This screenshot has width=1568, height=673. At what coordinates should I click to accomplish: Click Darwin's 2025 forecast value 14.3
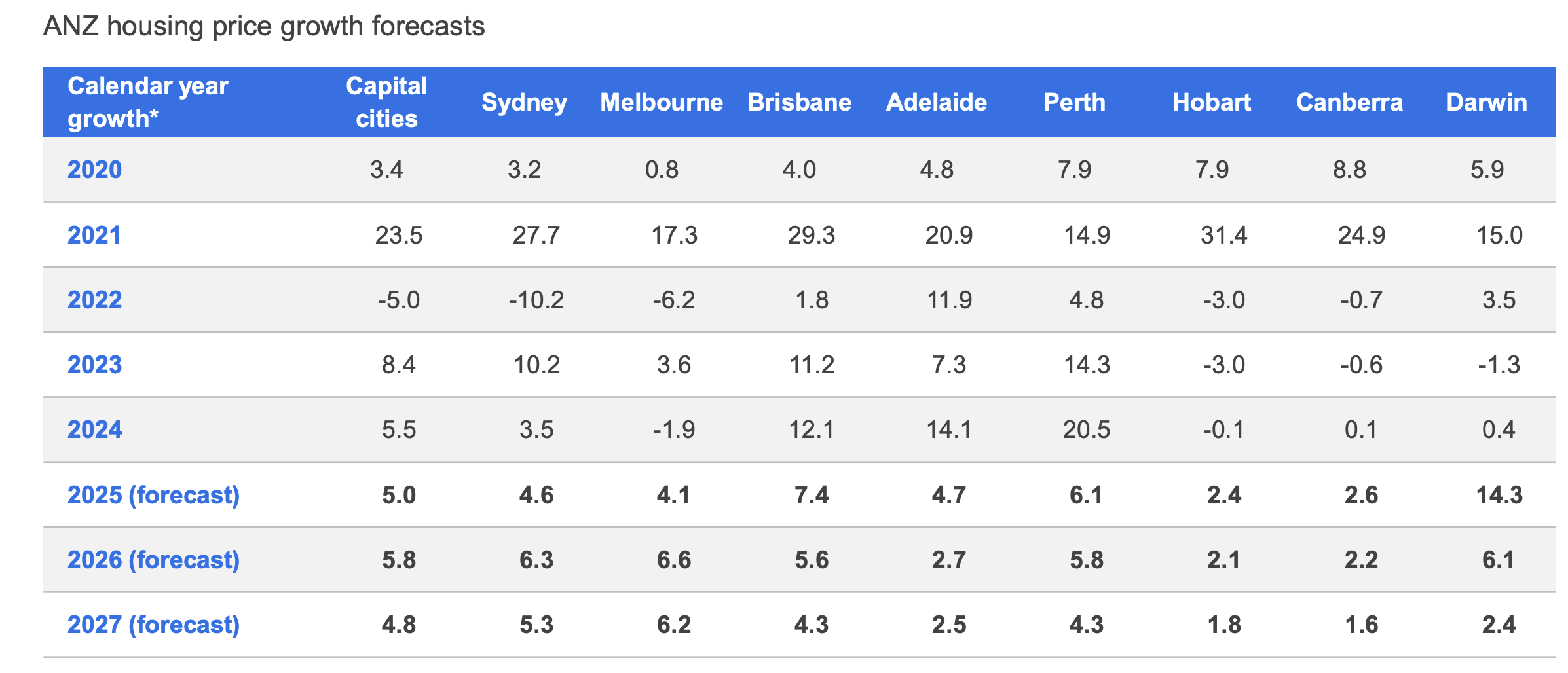click(1499, 495)
